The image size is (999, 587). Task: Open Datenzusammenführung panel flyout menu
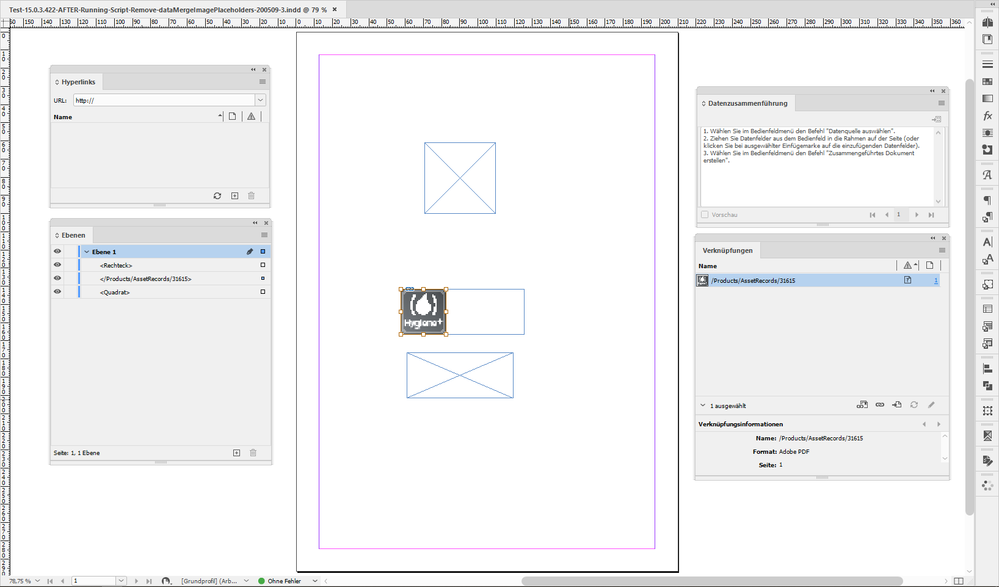coord(941,103)
